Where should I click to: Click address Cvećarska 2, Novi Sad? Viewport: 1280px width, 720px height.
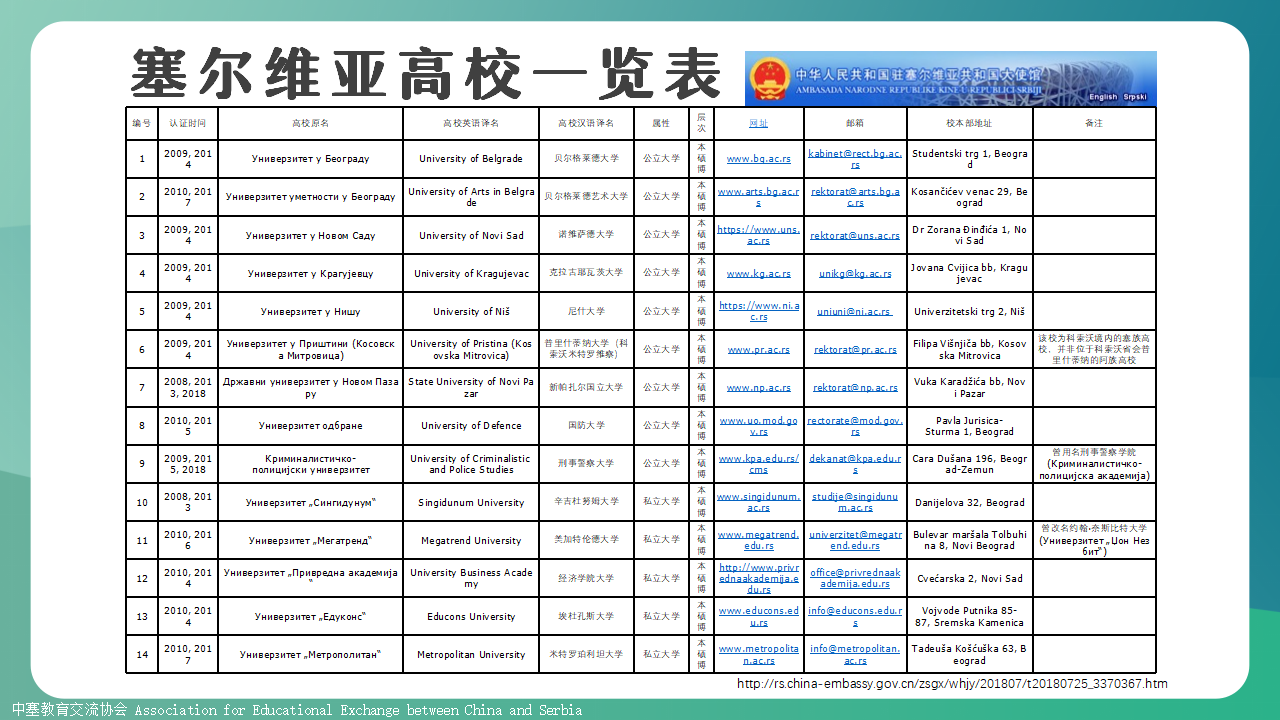970,578
